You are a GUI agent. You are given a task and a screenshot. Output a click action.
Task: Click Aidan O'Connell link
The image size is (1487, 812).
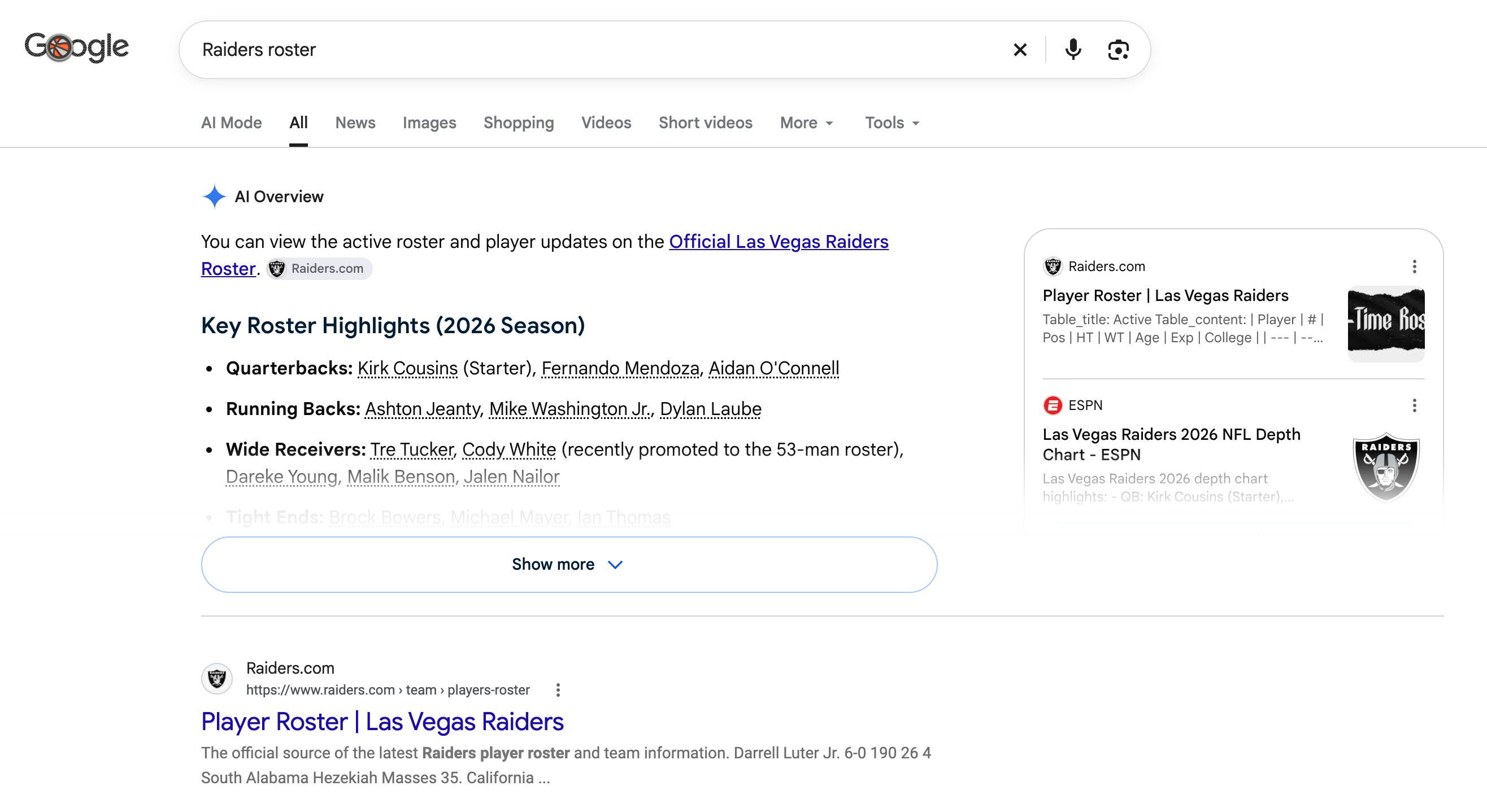tap(773, 368)
